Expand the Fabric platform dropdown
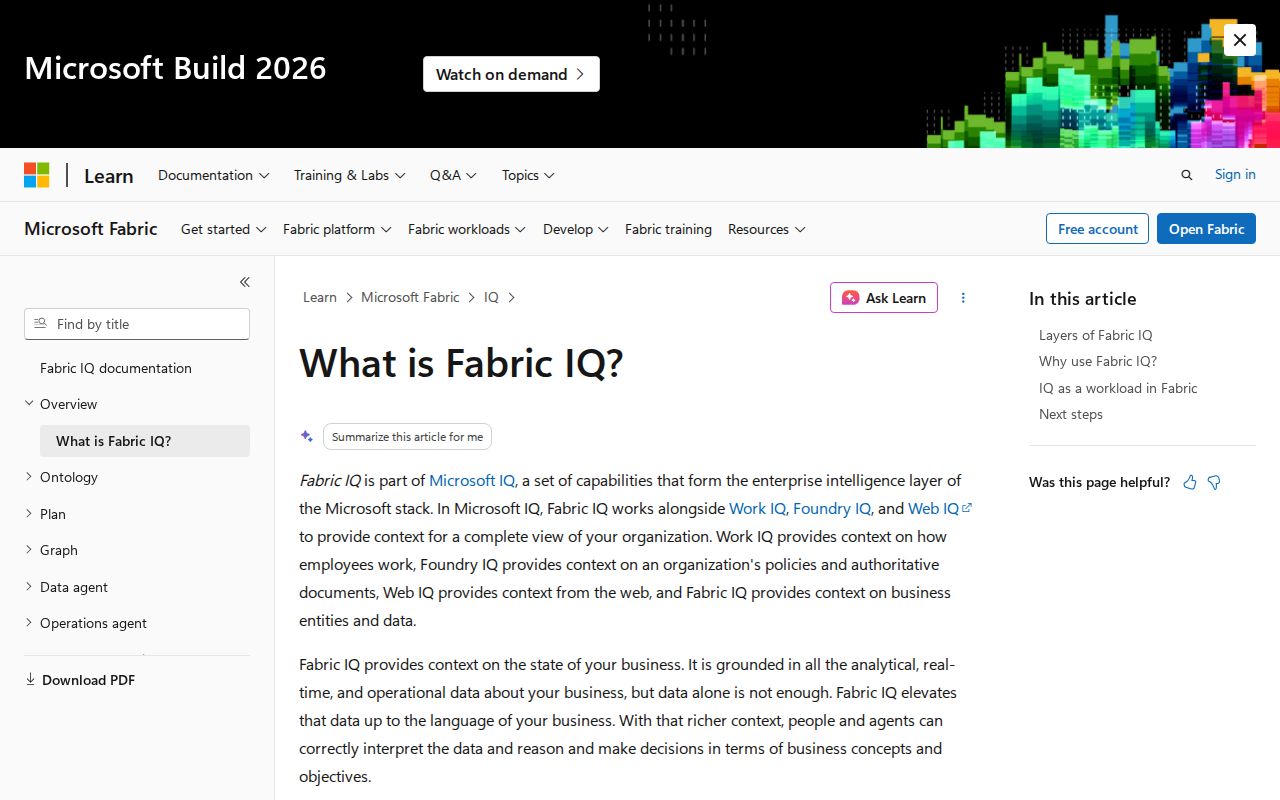 click(x=337, y=229)
